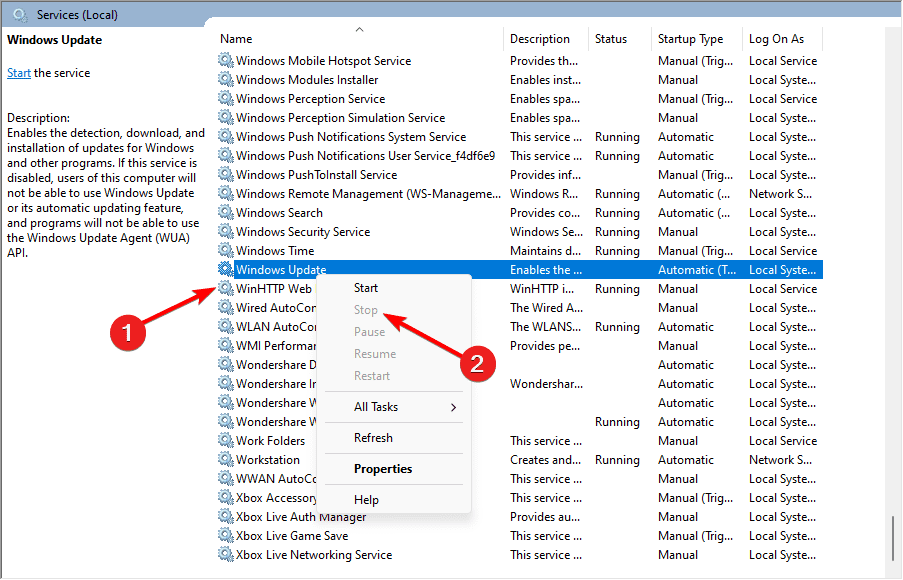Click the Windows Search service gear icon

pyautogui.click(x=226, y=213)
